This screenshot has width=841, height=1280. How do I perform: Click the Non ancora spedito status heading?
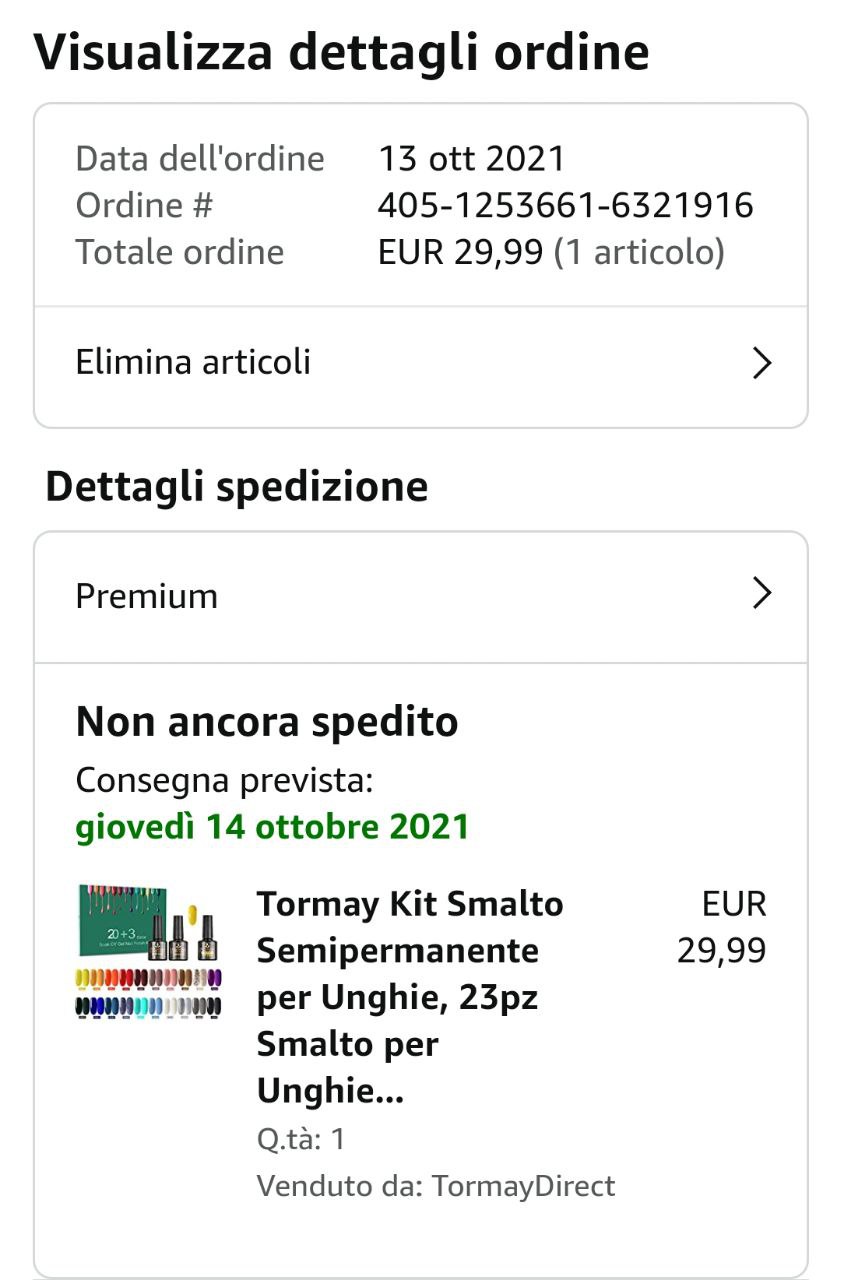tap(267, 721)
